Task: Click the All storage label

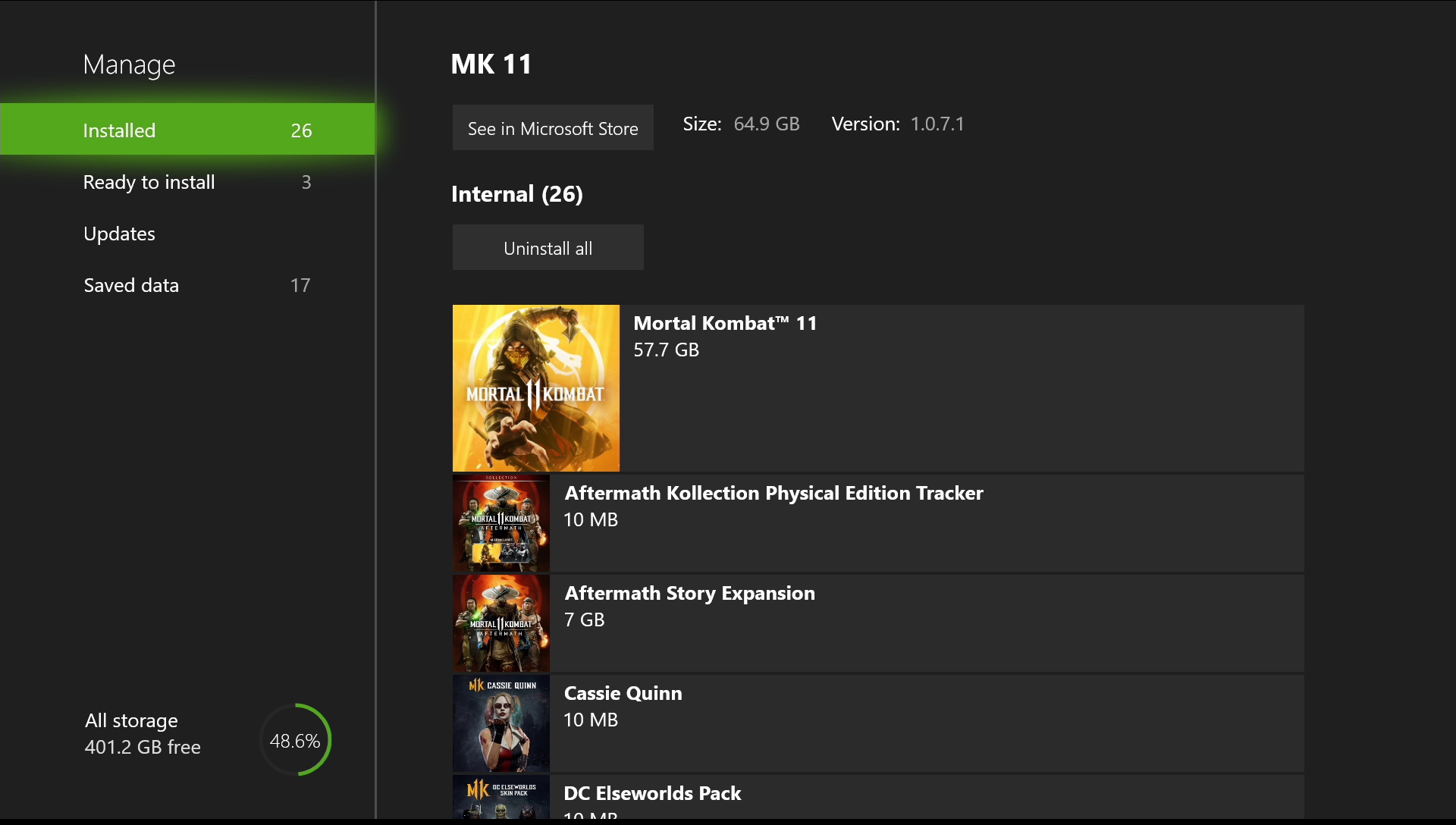Action: click(131, 720)
